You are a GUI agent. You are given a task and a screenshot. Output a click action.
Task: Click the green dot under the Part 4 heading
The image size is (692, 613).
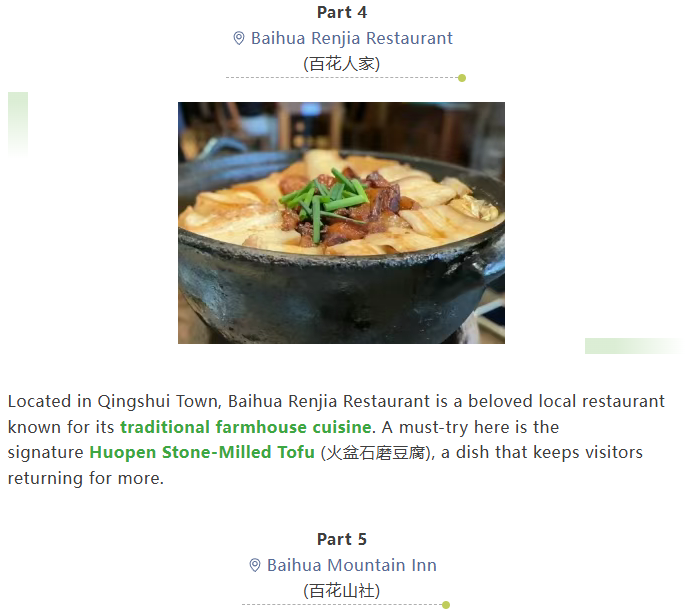pyautogui.click(x=462, y=78)
